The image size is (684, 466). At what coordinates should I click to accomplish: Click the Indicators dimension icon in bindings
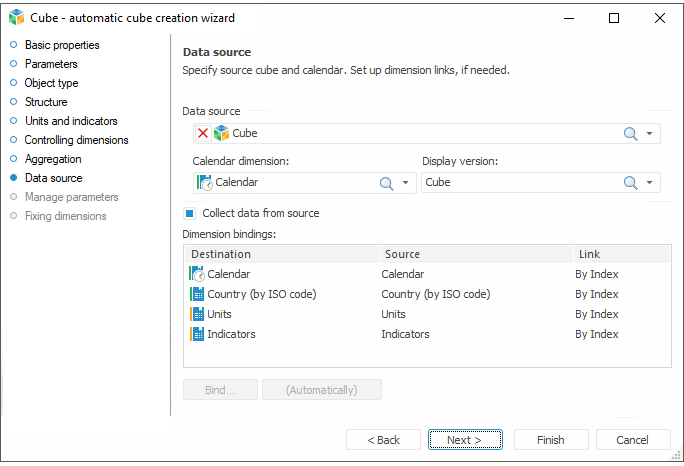coord(197,334)
